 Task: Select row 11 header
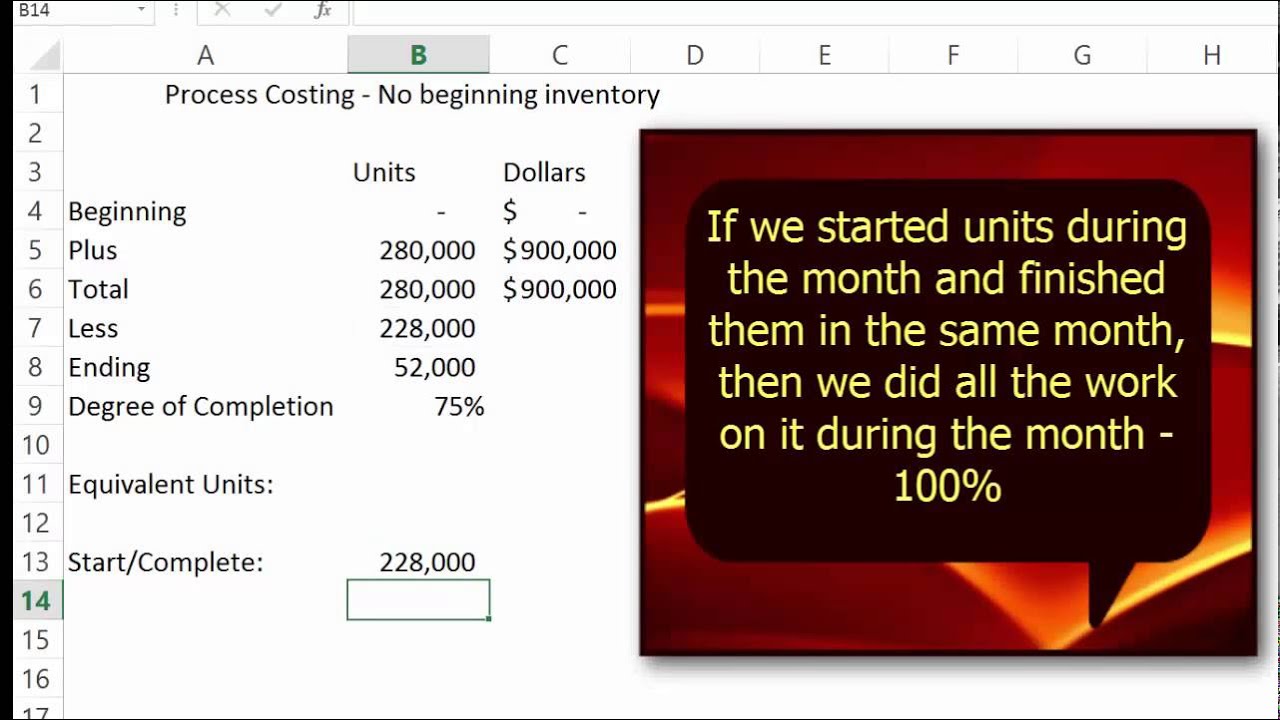click(36, 484)
